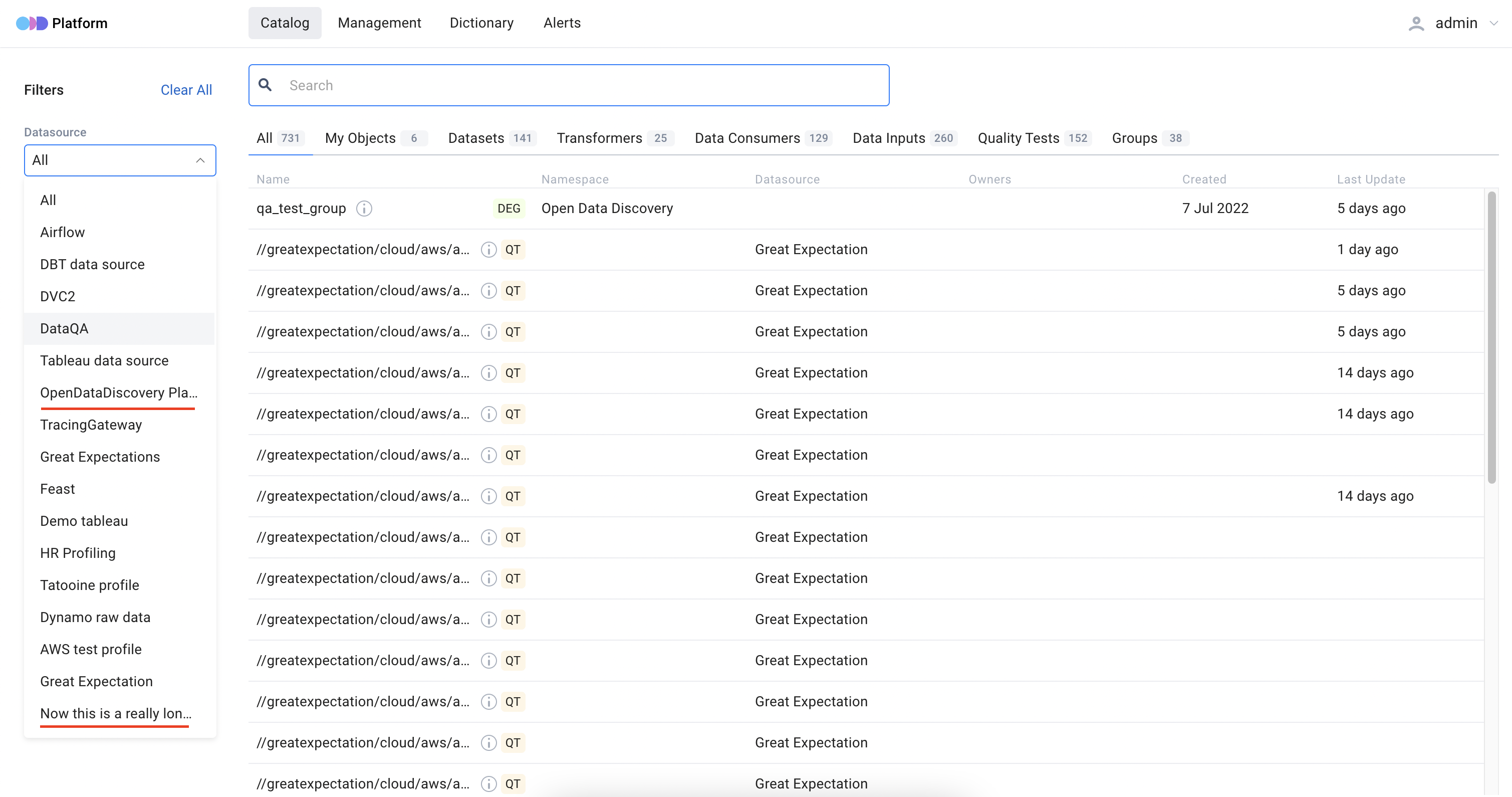Click the admin user avatar icon

(x=1416, y=24)
